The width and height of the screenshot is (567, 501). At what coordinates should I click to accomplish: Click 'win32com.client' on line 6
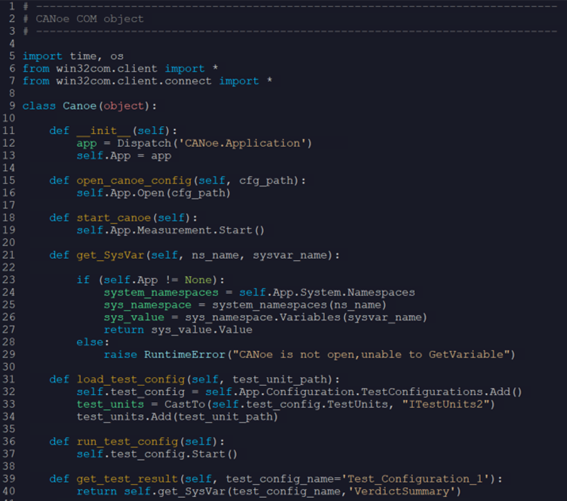click(x=107, y=69)
